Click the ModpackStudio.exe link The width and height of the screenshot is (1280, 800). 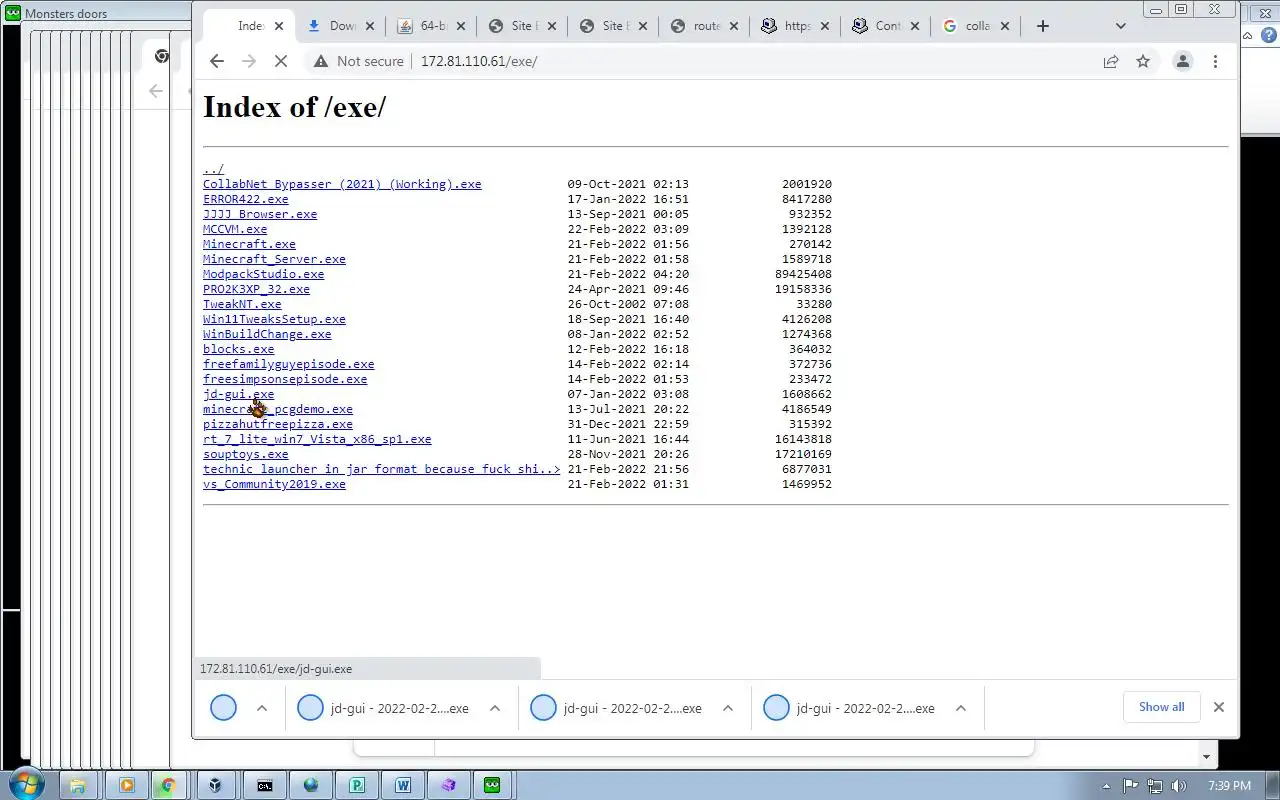(x=263, y=274)
